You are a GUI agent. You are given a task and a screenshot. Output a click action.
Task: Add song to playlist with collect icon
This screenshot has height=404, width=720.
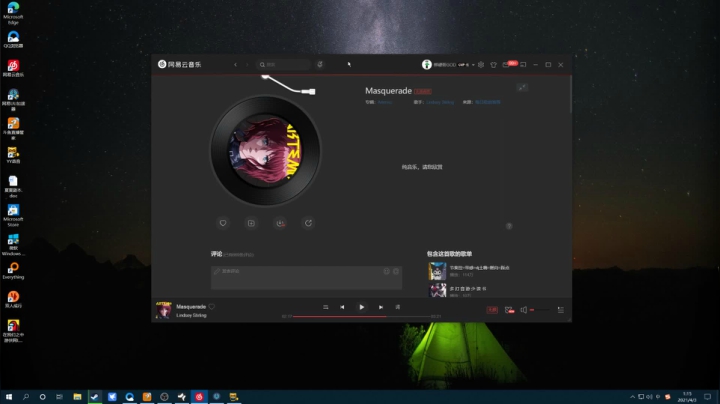pos(251,223)
